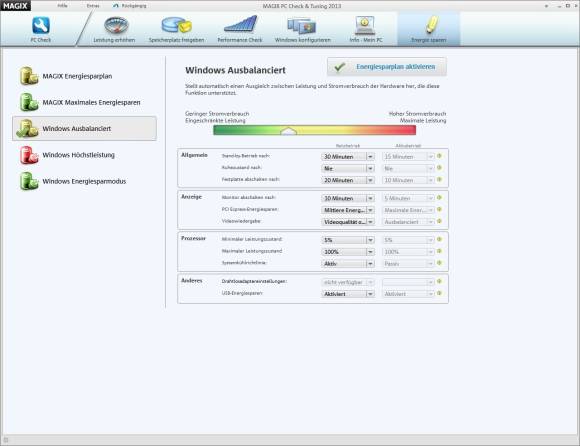Open Festplatte abschalten 20 Minuten dropdown

(348, 180)
